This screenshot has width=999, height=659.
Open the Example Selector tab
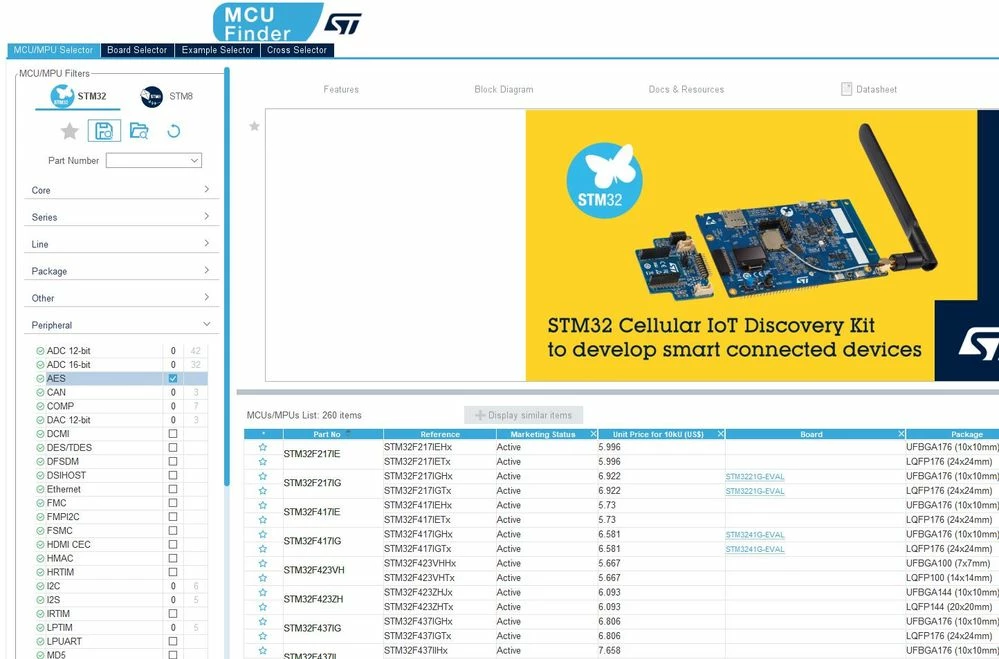(217, 50)
